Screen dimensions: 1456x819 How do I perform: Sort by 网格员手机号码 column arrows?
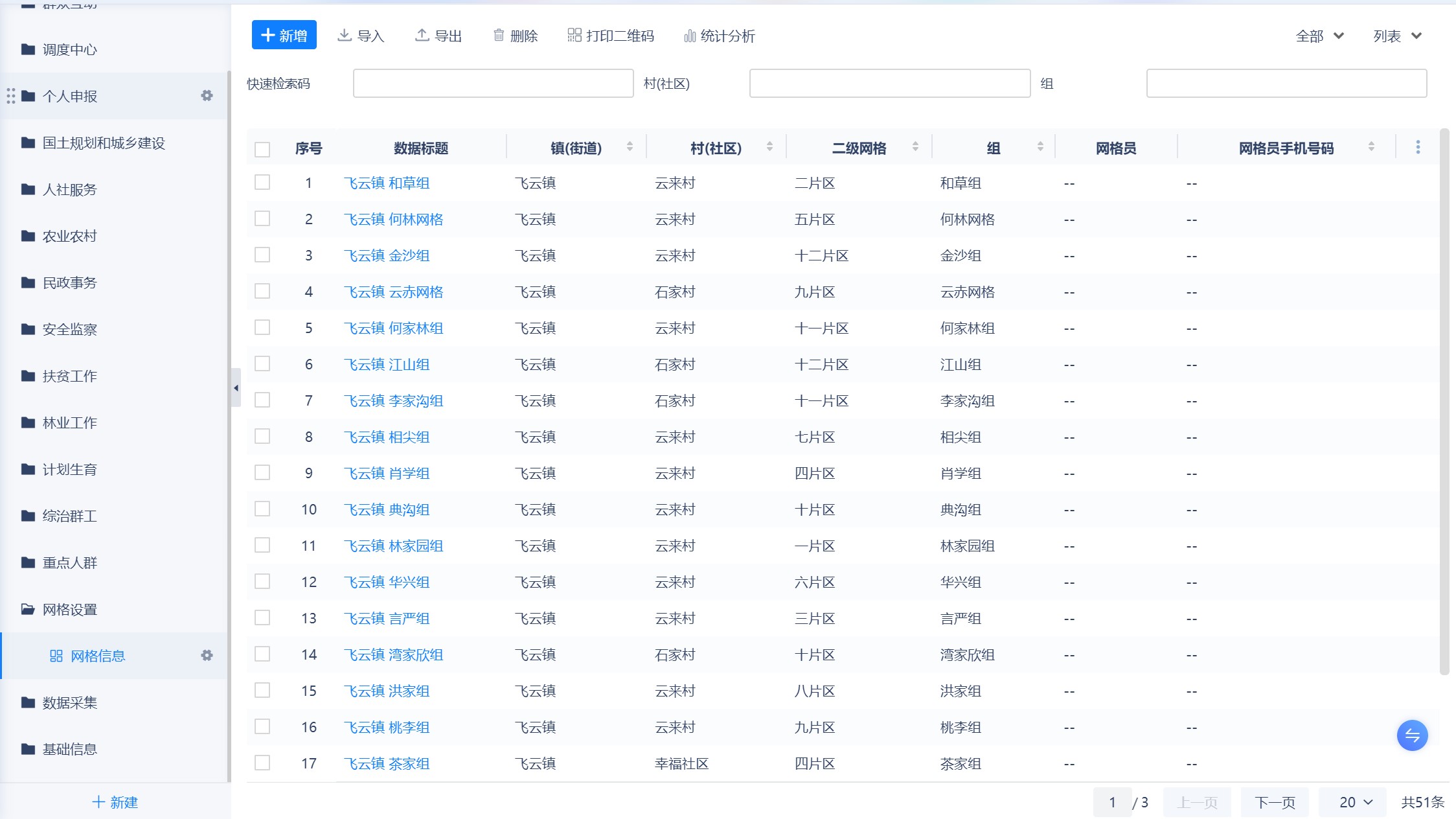1371,147
